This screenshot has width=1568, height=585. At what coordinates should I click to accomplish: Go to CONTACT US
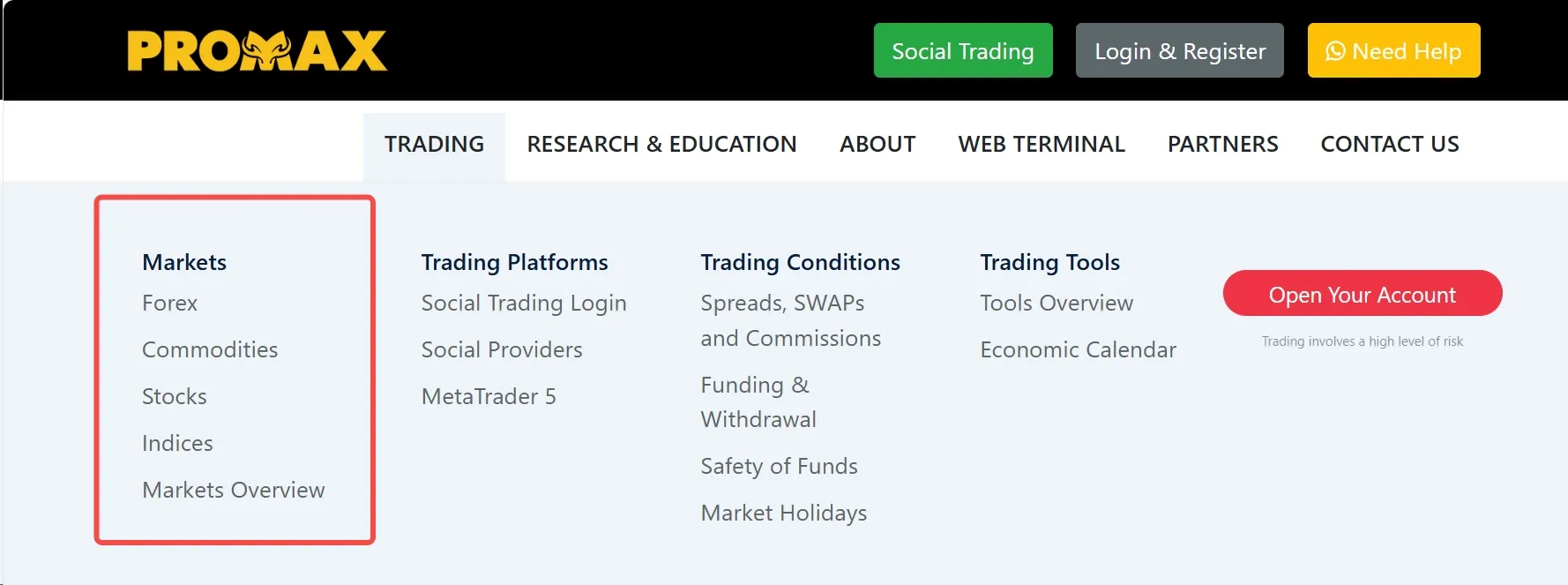pos(1390,144)
